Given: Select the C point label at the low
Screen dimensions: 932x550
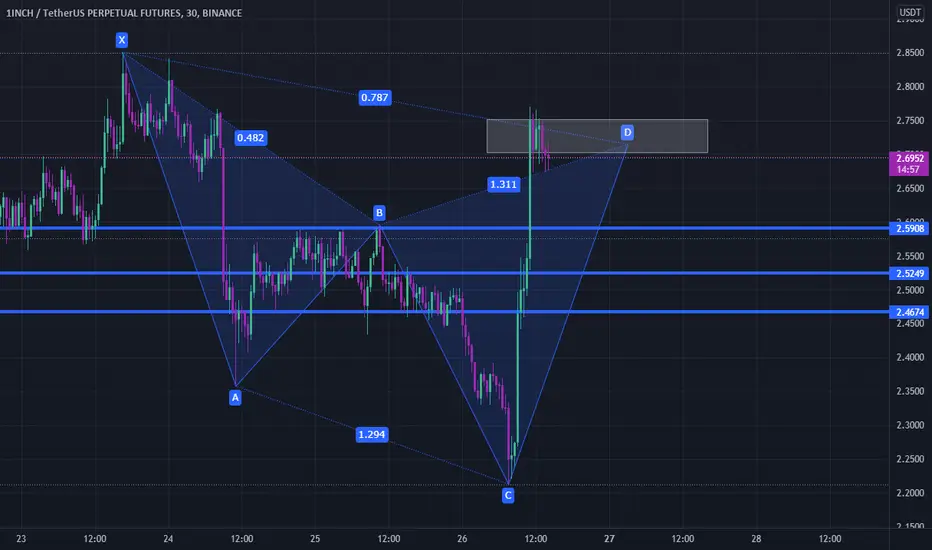Looking at the screenshot, I should pyautogui.click(x=508, y=495).
